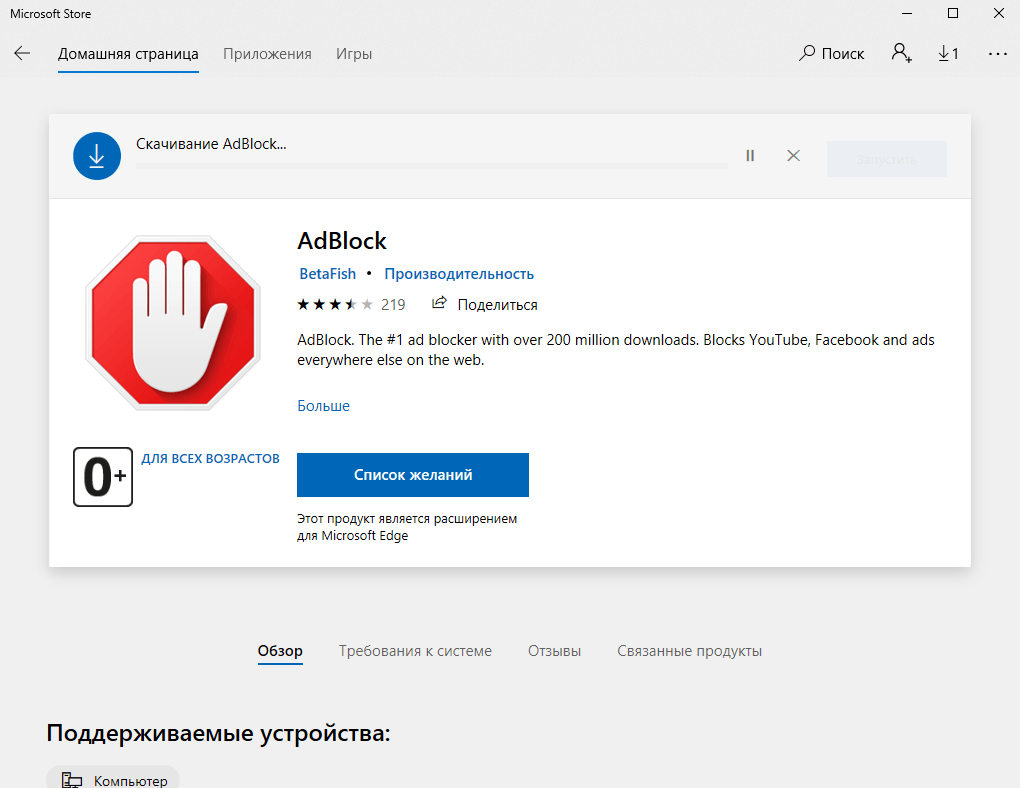Click the blue download status icon
The width and height of the screenshot is (1020, 788).
coord(97,156)
